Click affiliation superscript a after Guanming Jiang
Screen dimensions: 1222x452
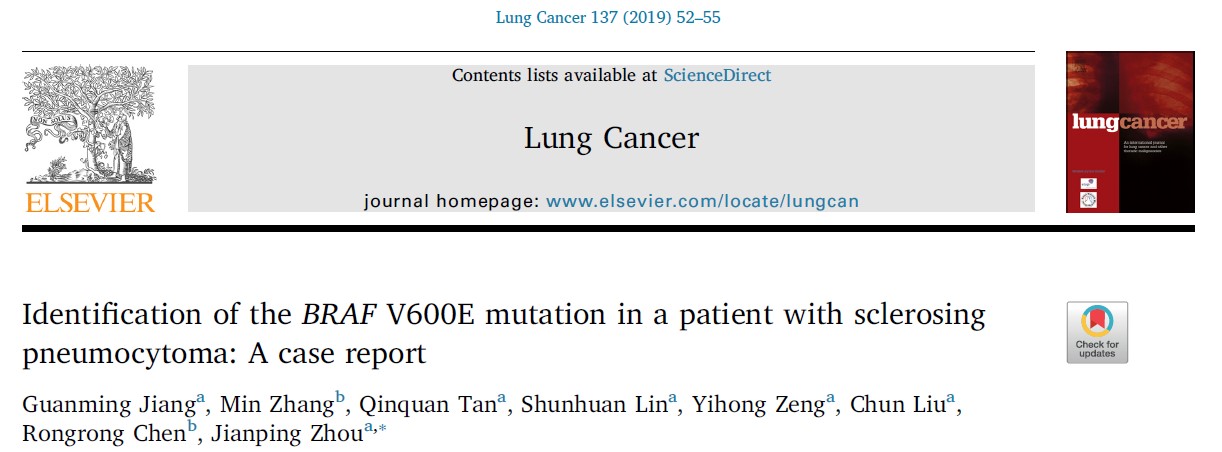point(201,399)
